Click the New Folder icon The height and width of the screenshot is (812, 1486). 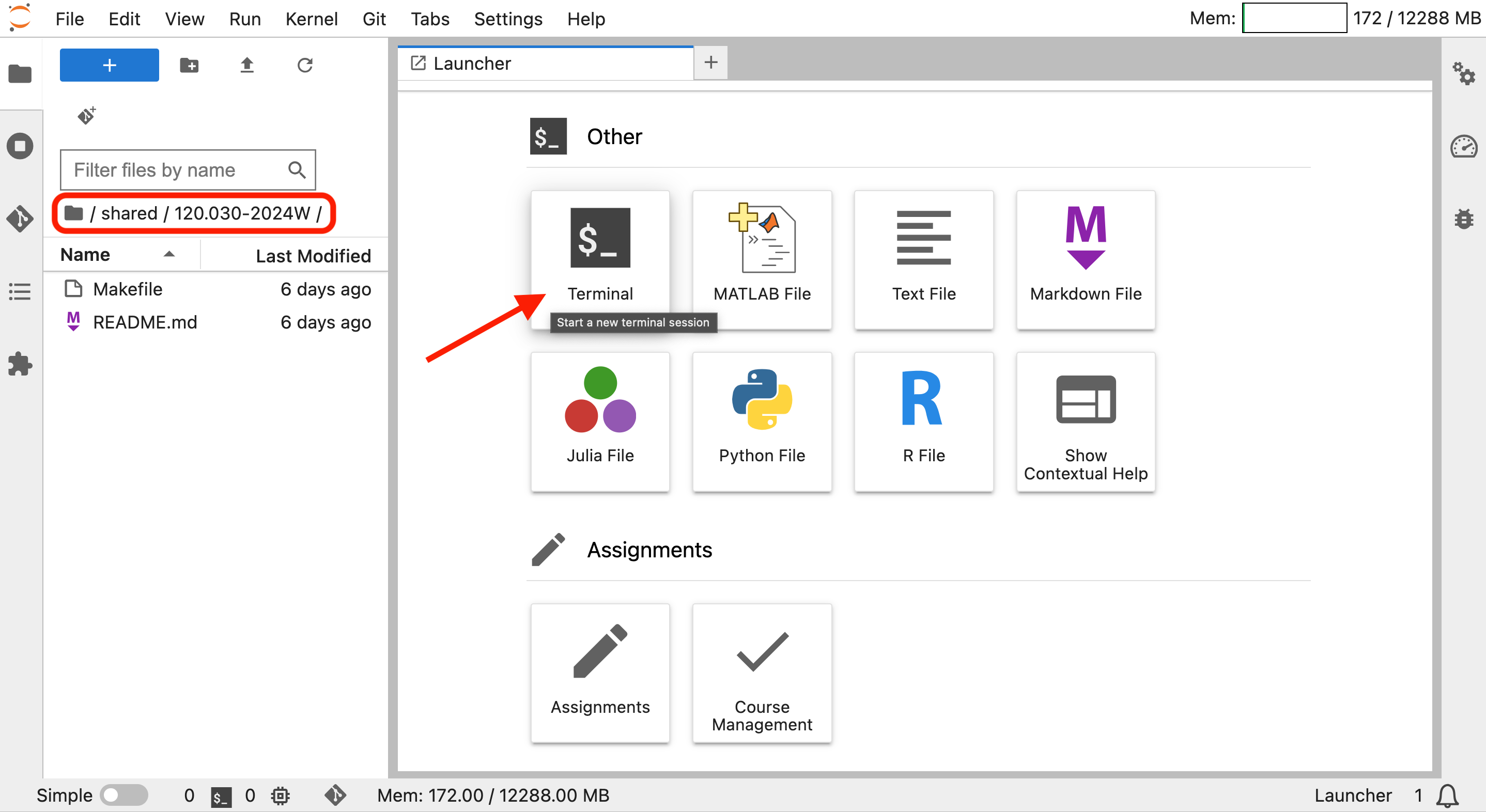[189, 65]
